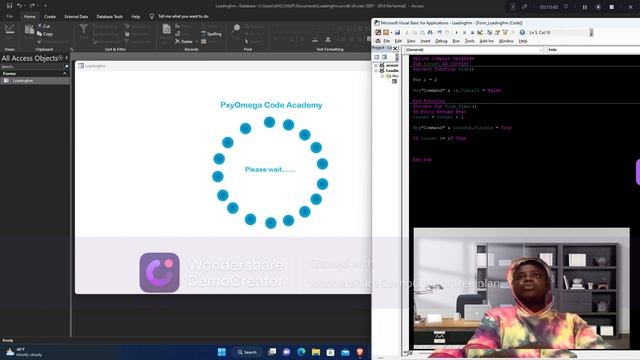Click the Save icon in VBA toolbar
Image resolution: width=640 pixels, height=360 pixels.
click(x=397, y=32)
